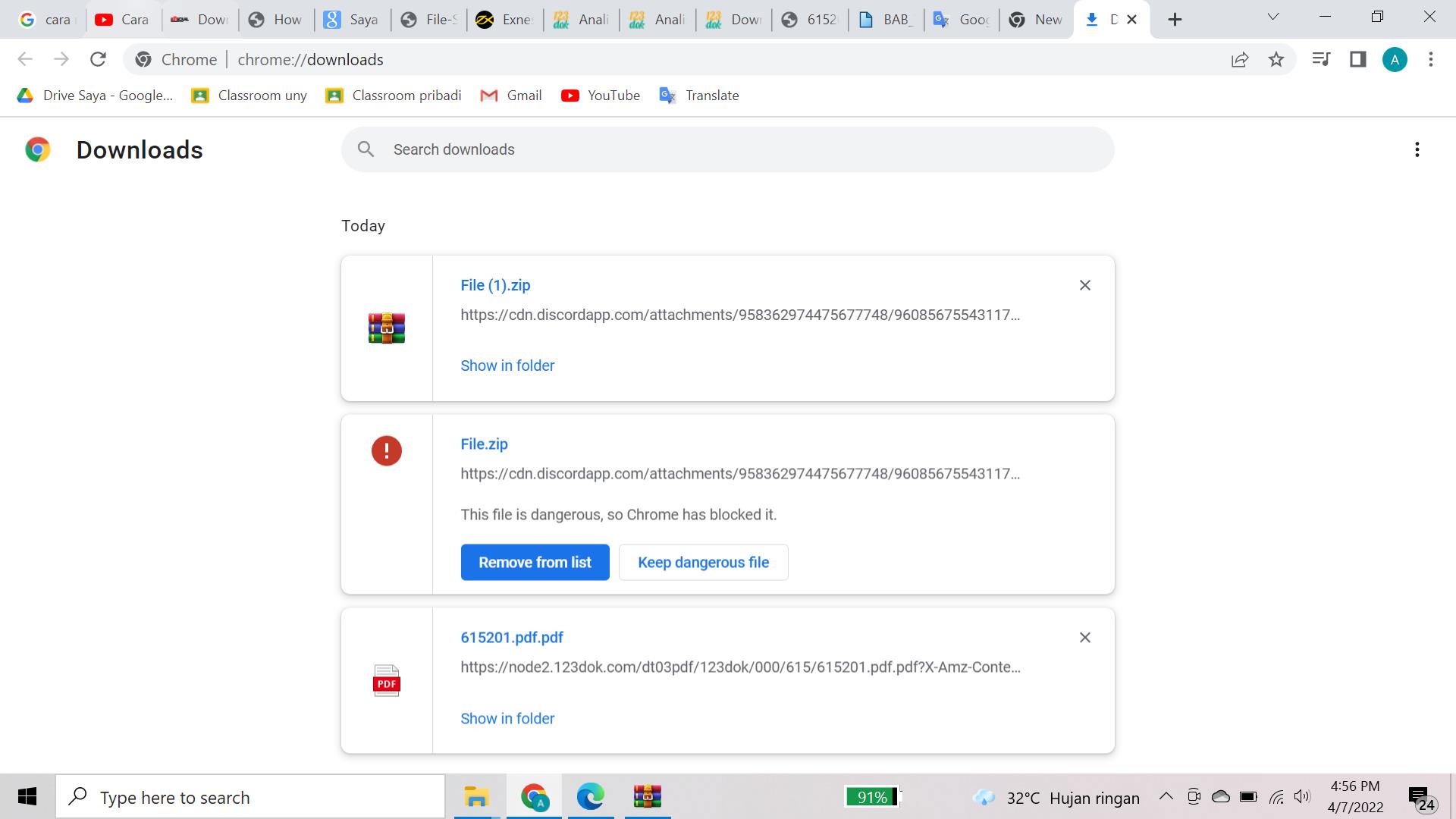Open the 615201.pdf.pdf file link
The height and width of the screenshot is (819, 1456).
click(x=512, y=638)
